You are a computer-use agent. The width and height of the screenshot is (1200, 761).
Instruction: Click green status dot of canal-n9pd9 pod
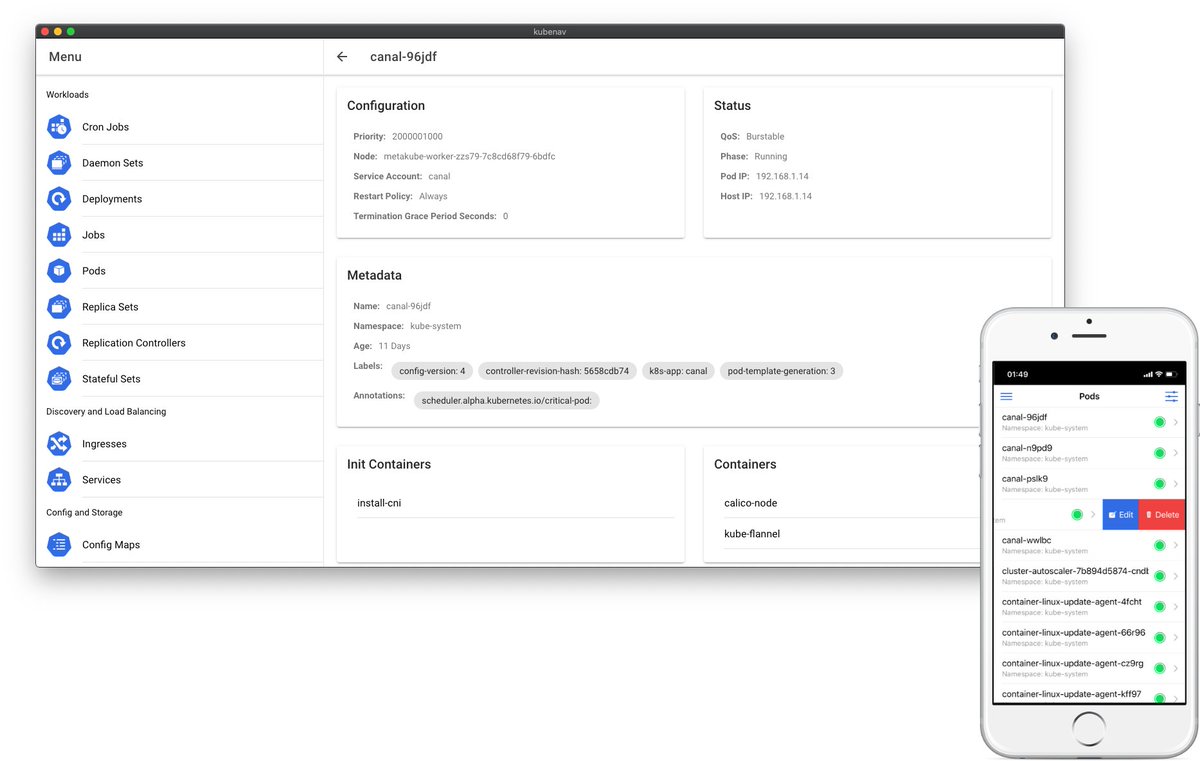(1160, 453)
